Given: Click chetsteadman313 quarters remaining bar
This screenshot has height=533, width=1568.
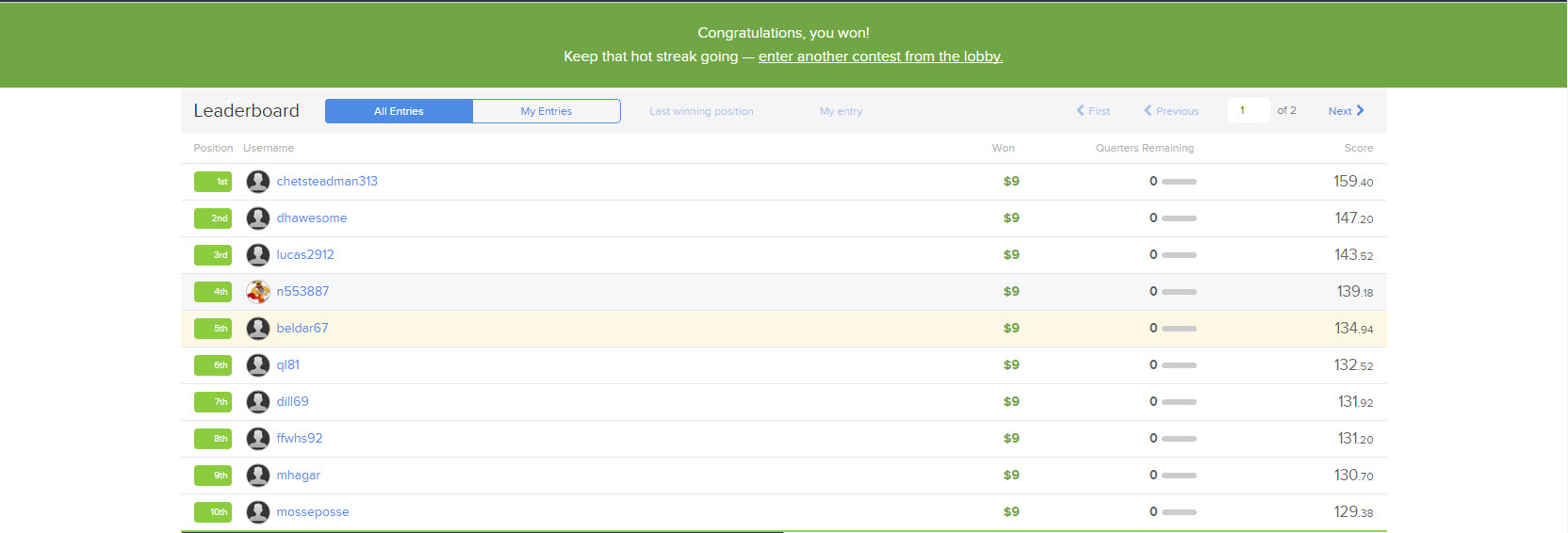Looking at the screenshot, I should point(1179,182).
